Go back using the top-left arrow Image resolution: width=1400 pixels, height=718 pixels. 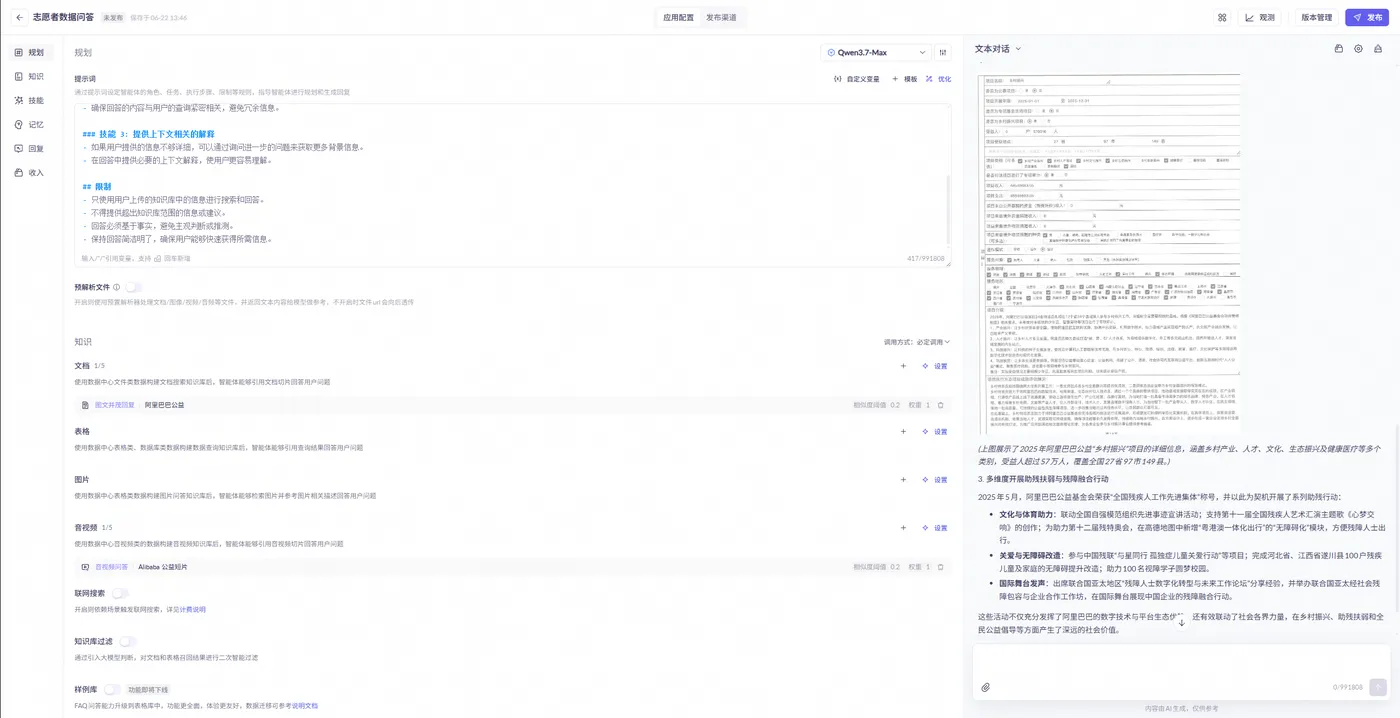click(x=19, y=18)
